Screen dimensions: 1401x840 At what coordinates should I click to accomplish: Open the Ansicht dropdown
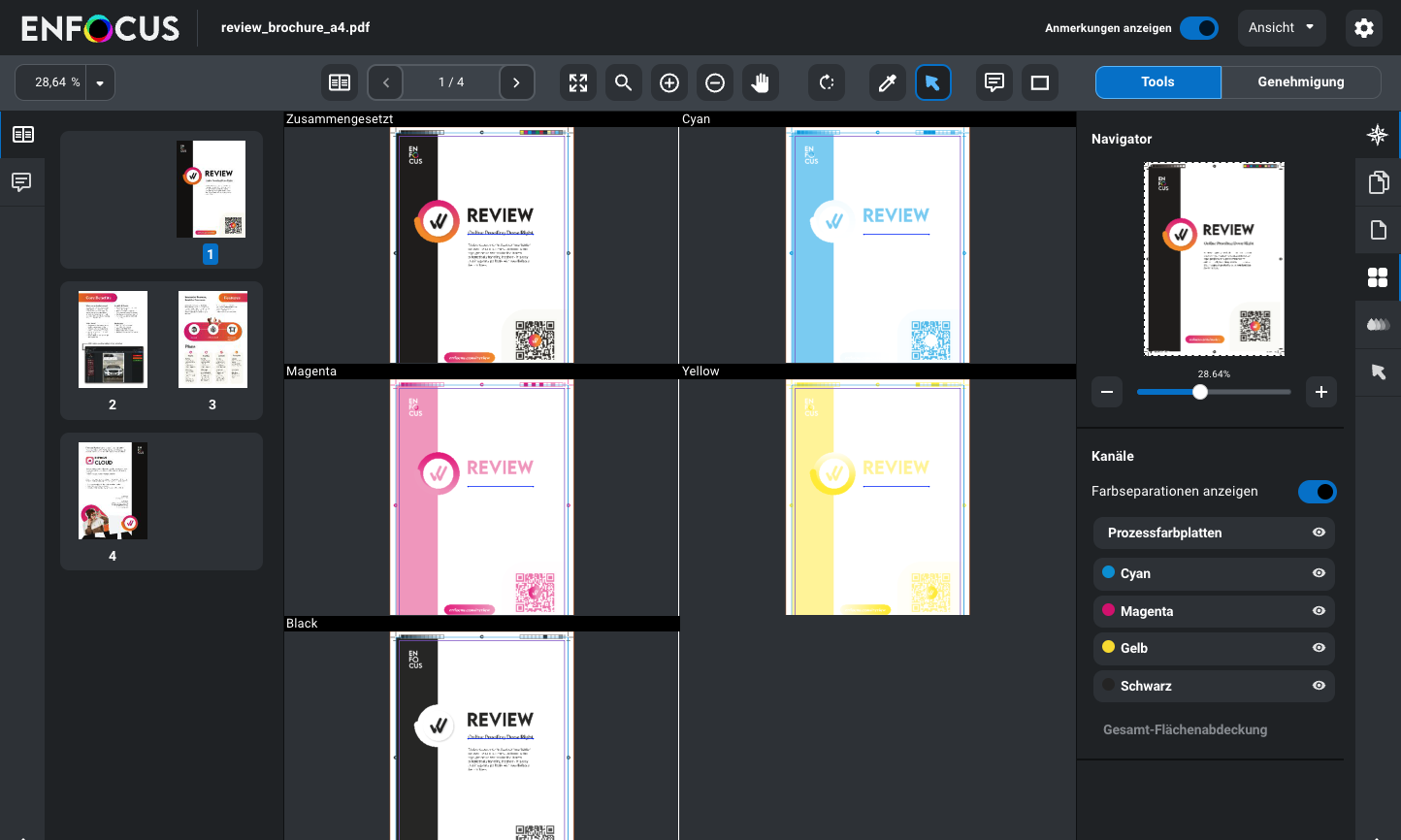coord(1281,28)
